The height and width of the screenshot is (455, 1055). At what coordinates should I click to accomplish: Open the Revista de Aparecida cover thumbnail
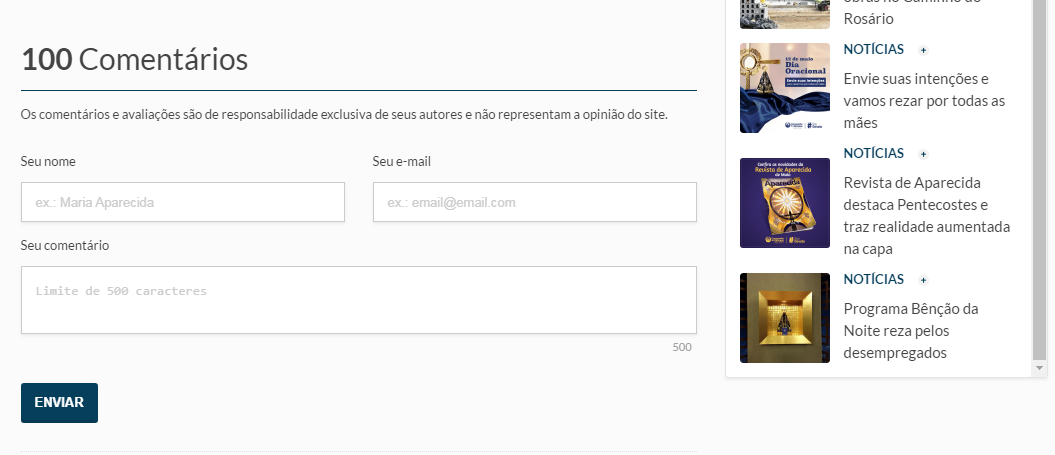click(784, 203)
